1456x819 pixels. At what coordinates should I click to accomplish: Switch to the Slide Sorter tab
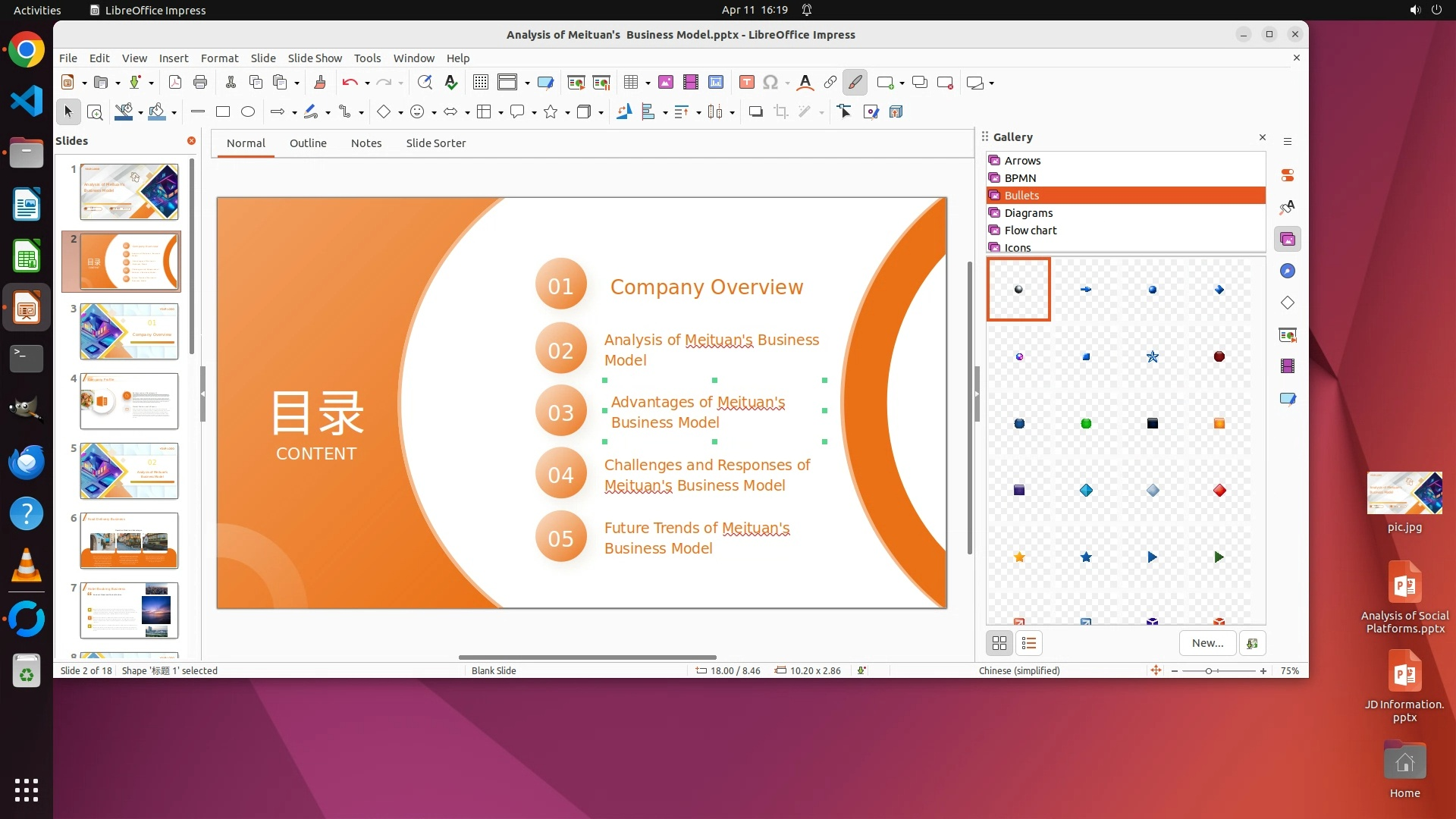click(435, 143)
